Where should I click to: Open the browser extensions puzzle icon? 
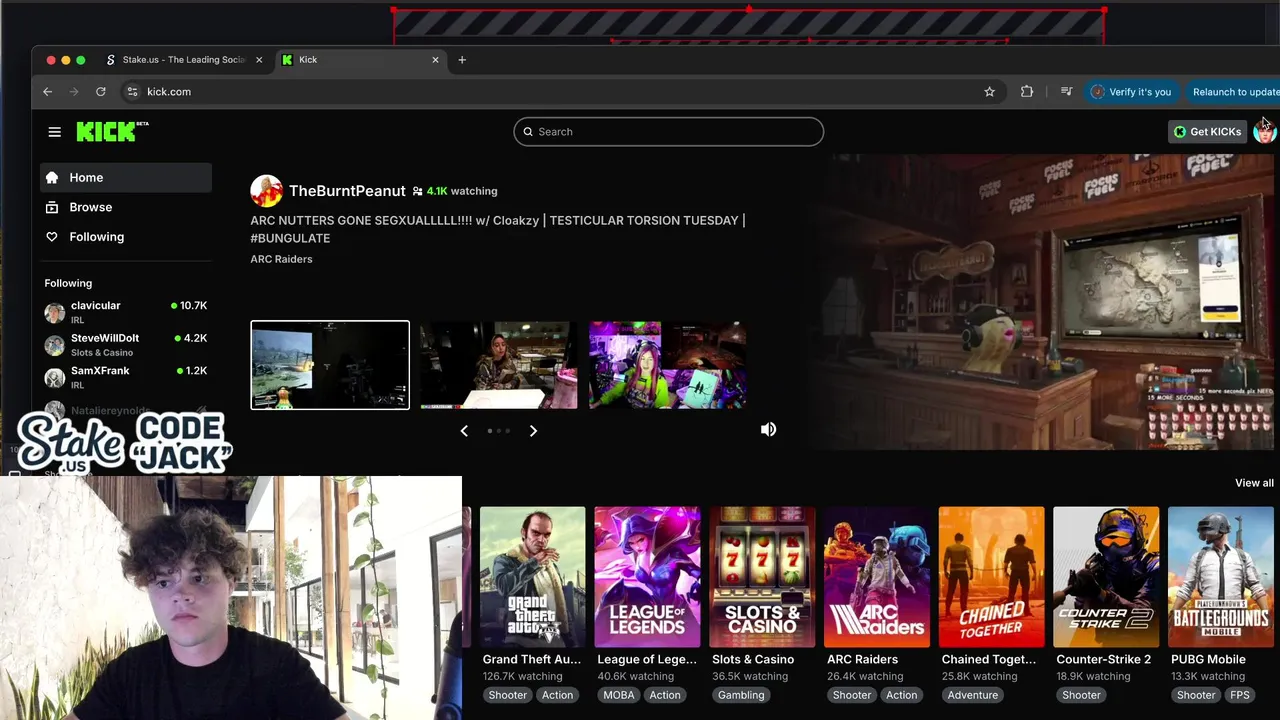click(1027, 91)
